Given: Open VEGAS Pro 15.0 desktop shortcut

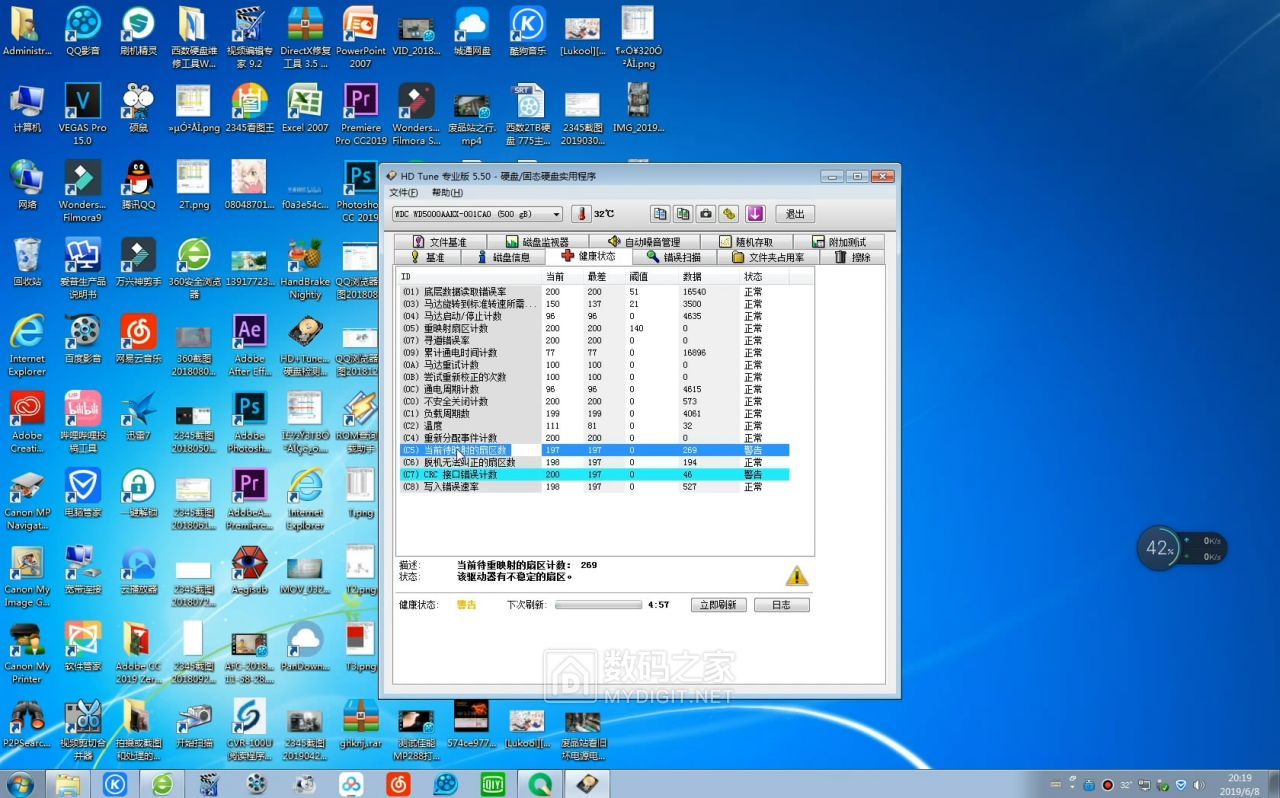Looking at the screenshot, I should click(83, 113).
